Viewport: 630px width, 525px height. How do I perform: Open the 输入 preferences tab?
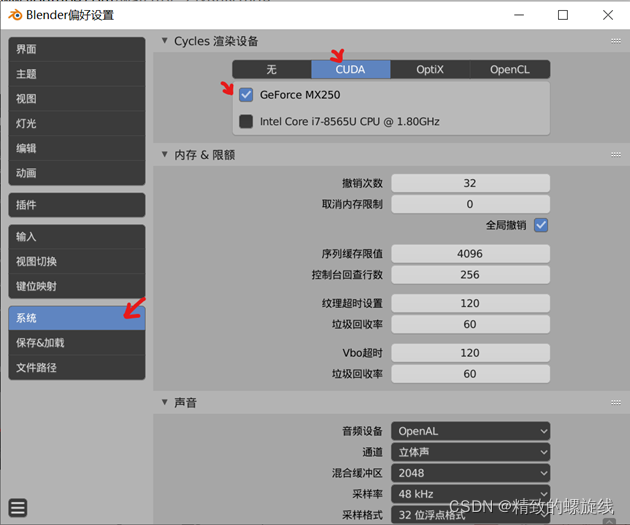[x=77, y=237]
